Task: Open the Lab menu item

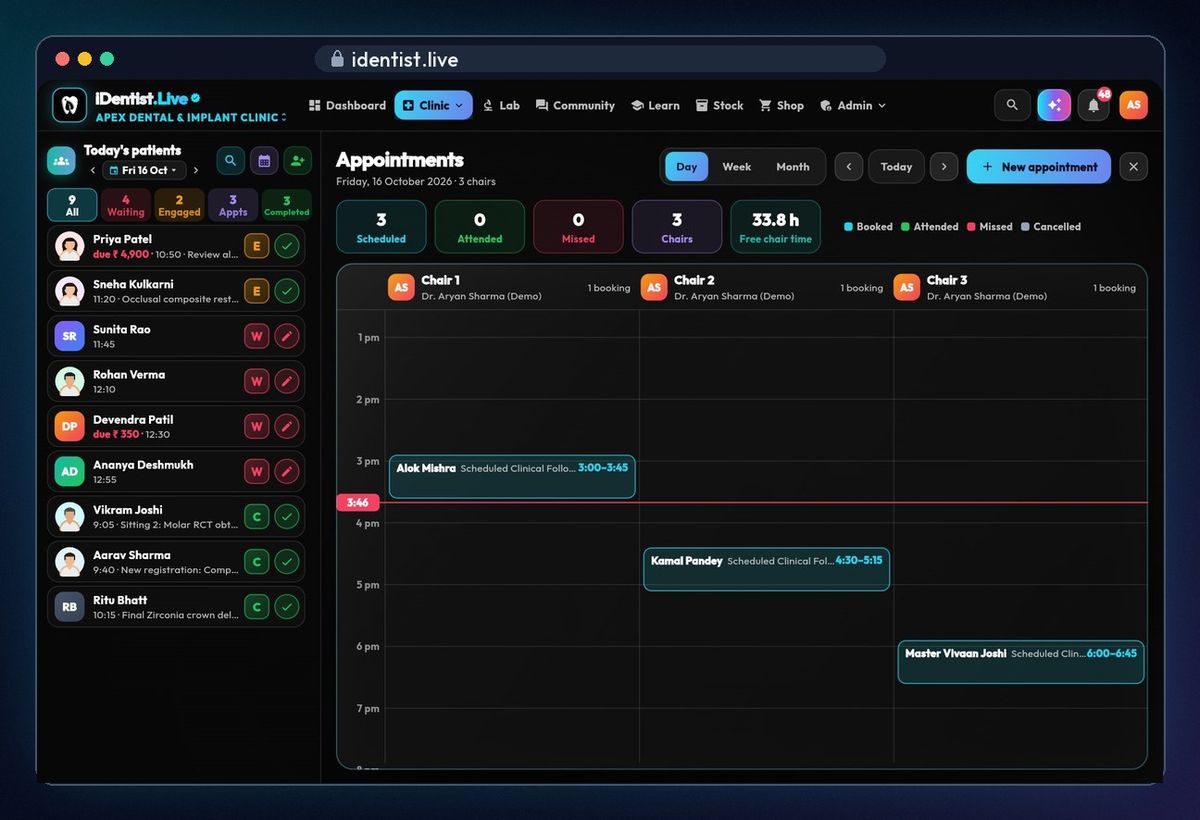Action: [x=501, y=105]
